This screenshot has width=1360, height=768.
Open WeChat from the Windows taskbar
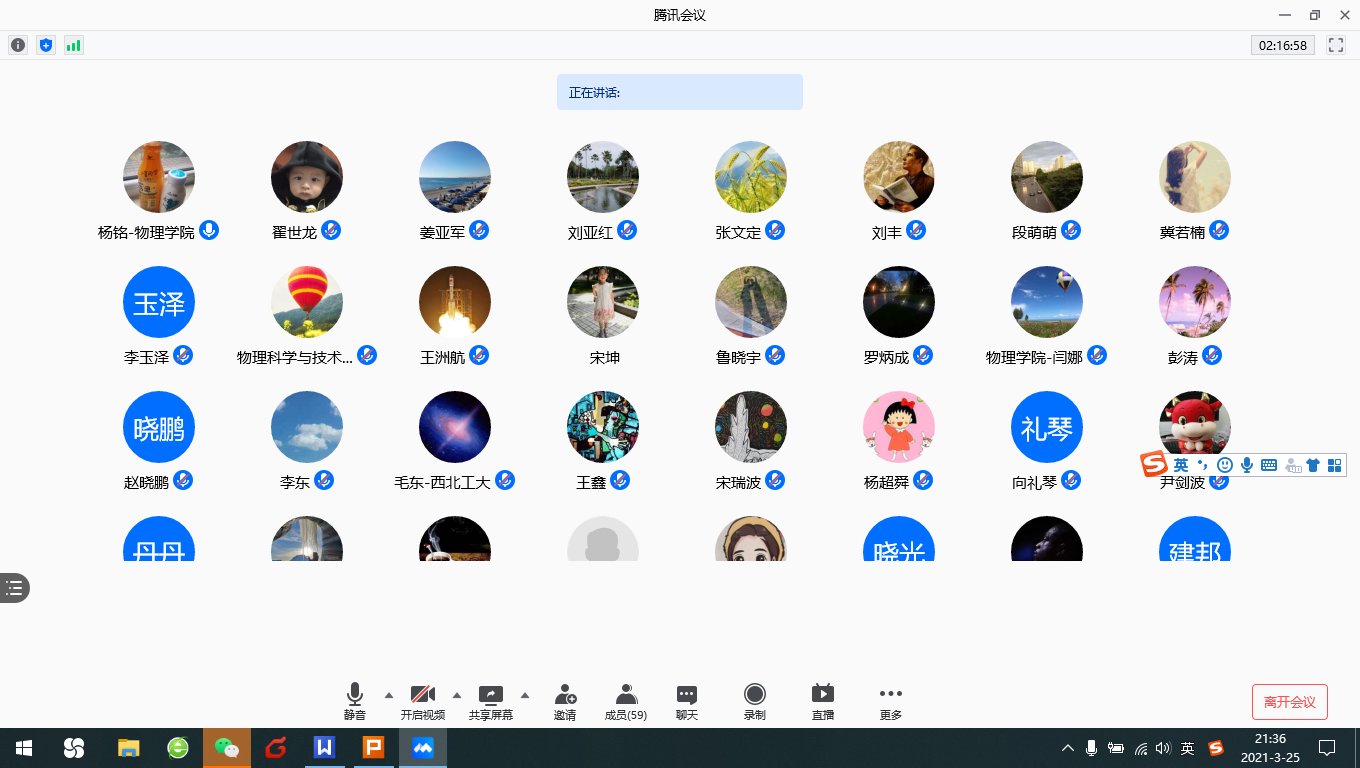[x=227, y=748]
